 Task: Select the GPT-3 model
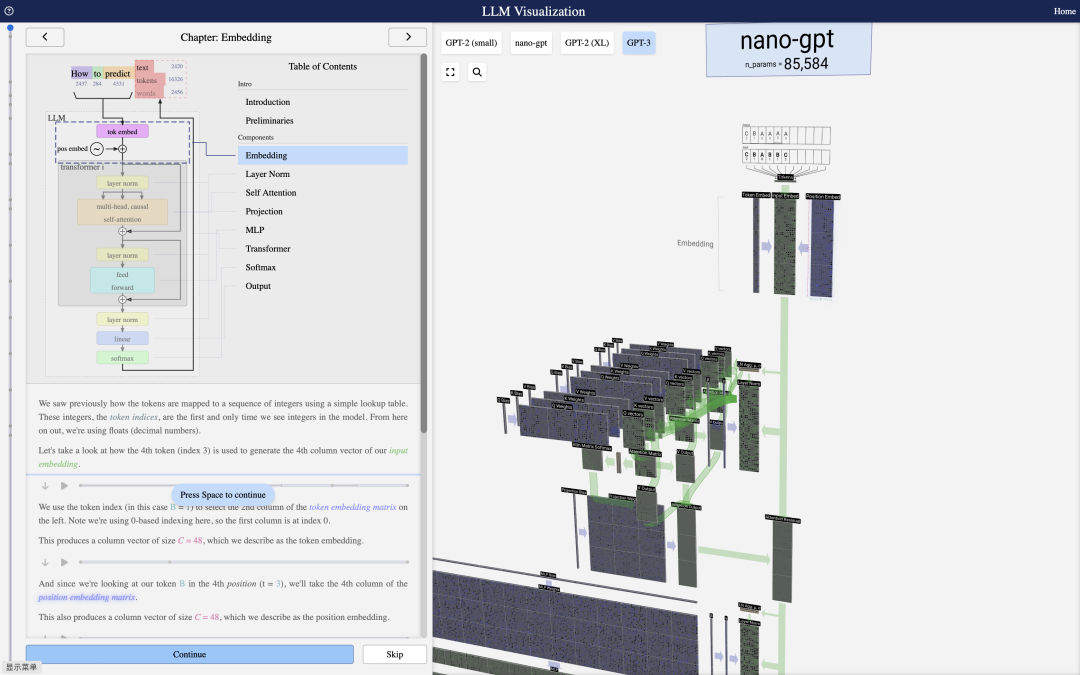(x=638, y=43)
